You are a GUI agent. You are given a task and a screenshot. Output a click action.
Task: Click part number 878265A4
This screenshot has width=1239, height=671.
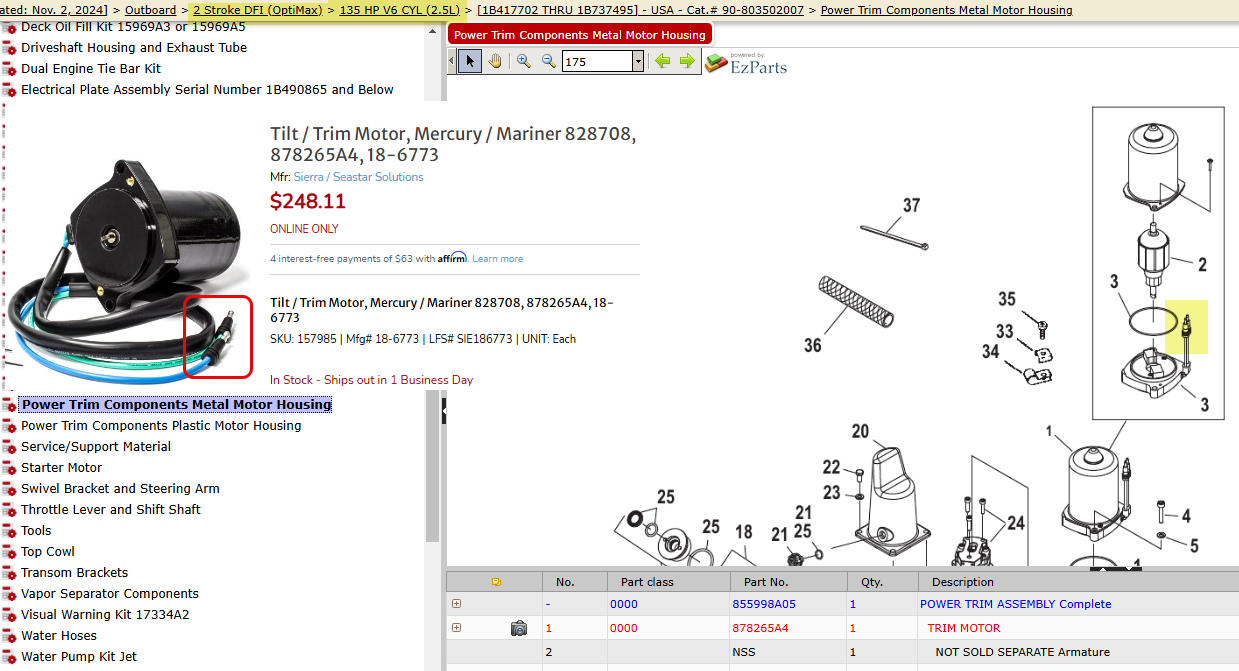pos(760,628)
